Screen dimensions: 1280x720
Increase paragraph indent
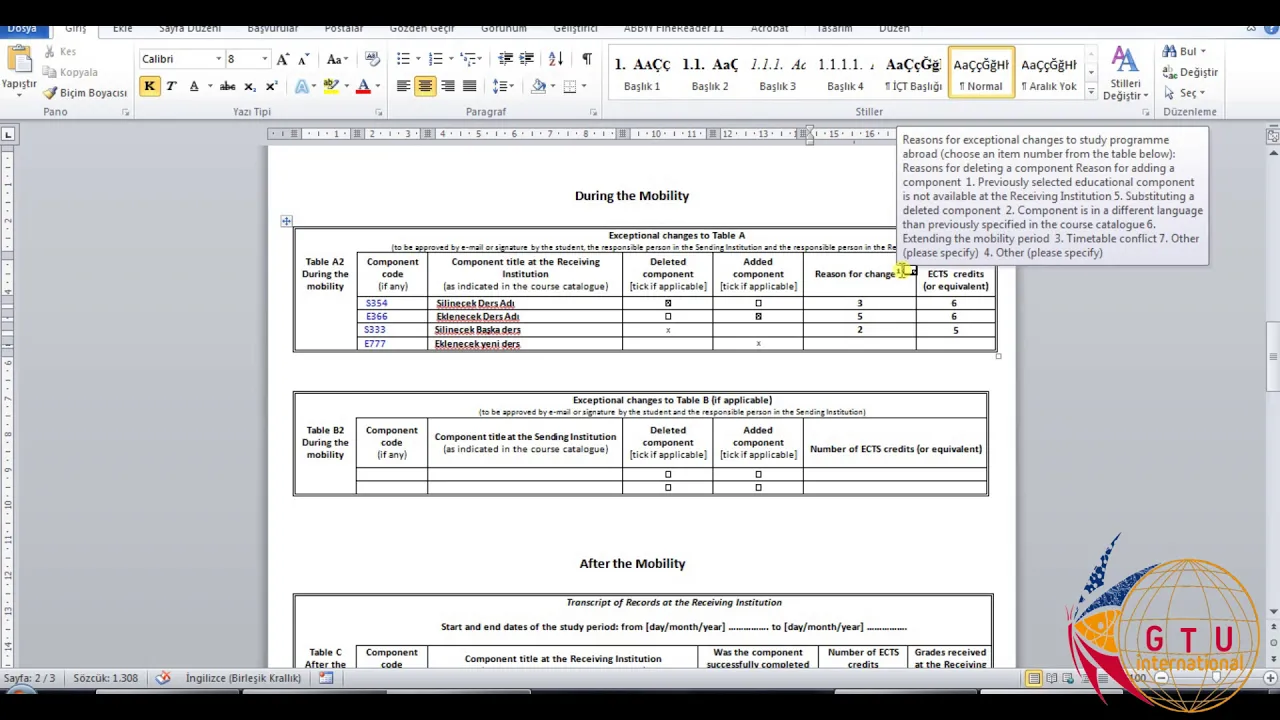(527, 59)
